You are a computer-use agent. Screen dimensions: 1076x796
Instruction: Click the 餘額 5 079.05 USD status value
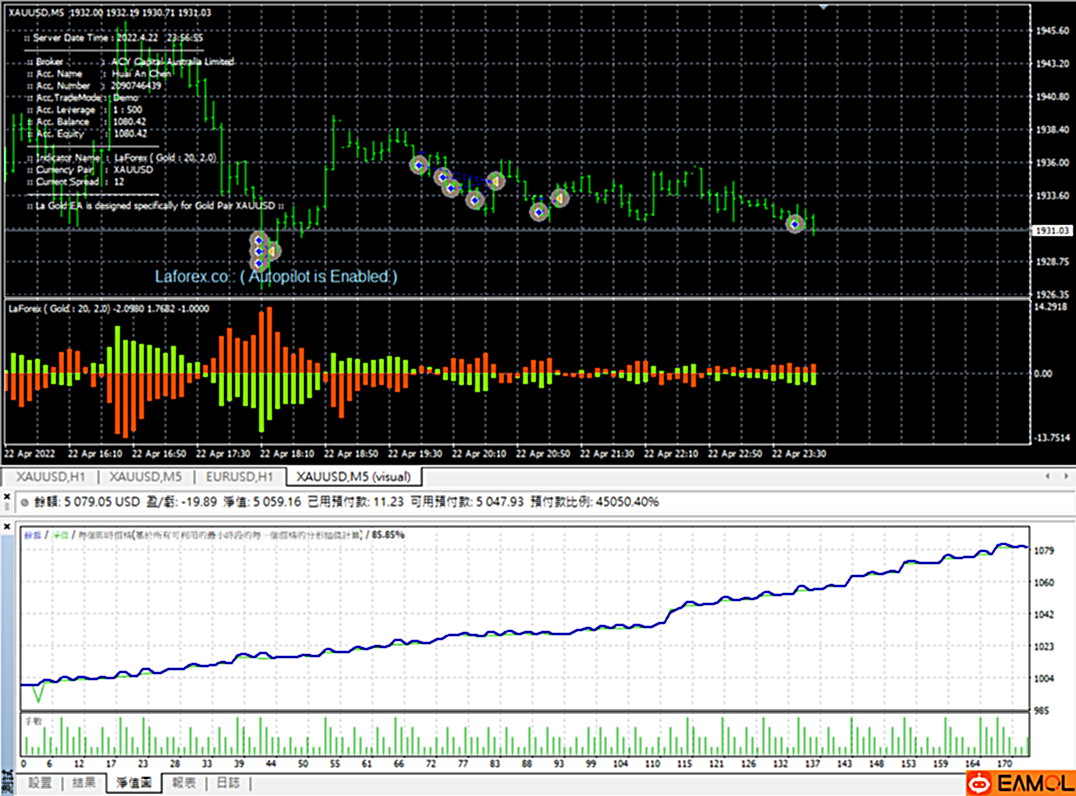[x=87, y=502]
